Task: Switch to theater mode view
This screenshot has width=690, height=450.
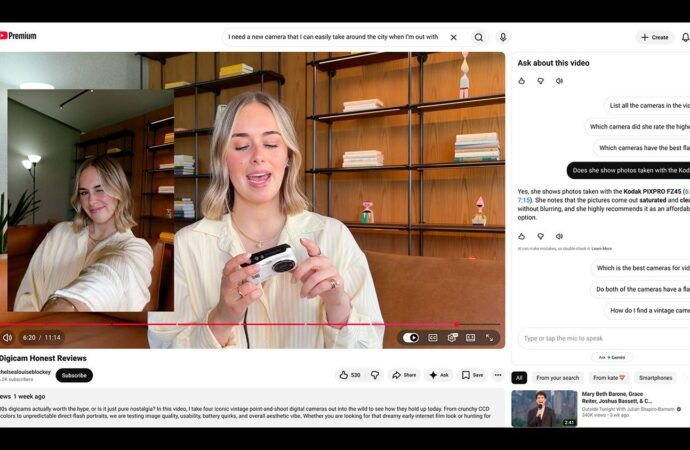Action: 470,337
